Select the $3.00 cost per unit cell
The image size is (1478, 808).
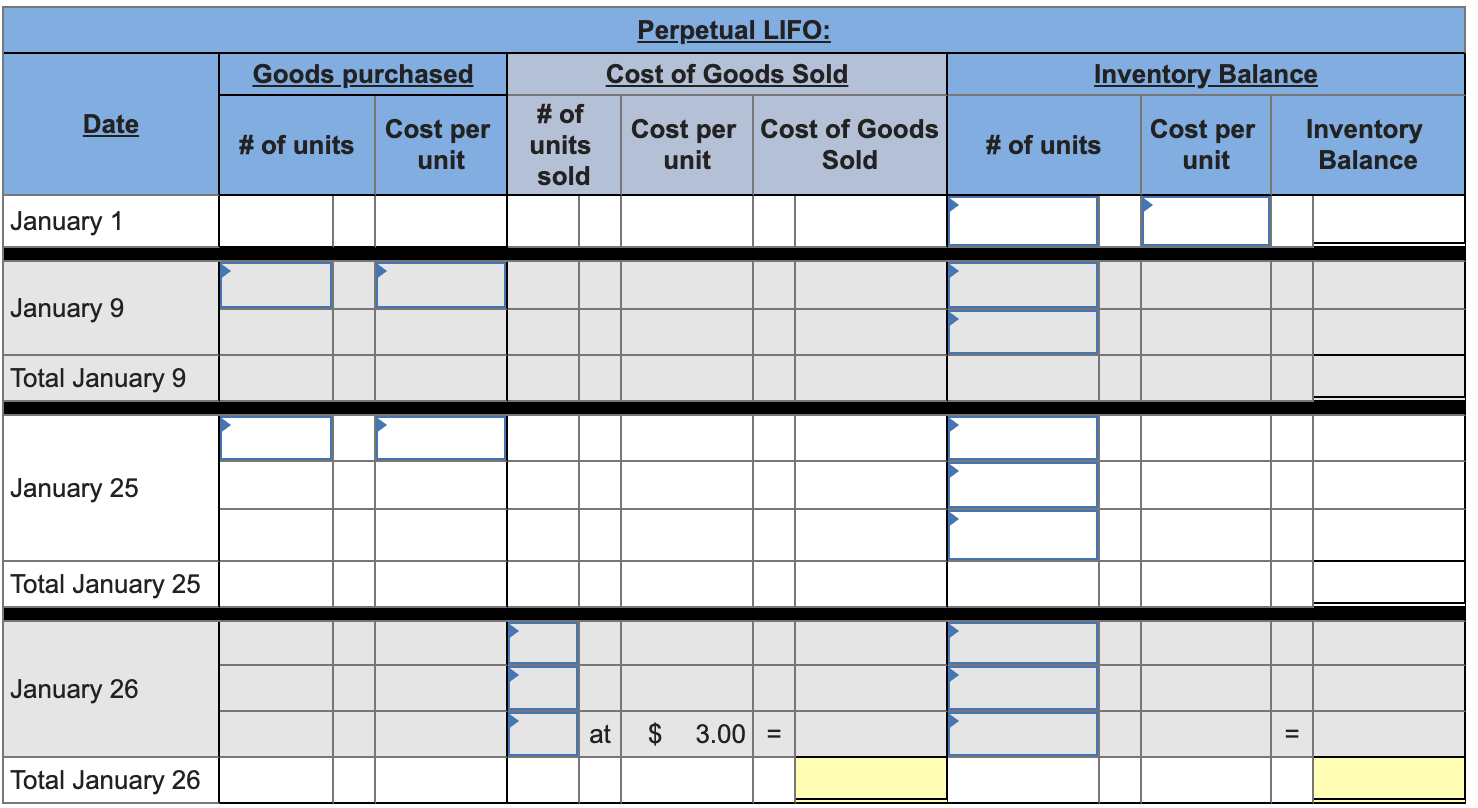tap(686, 734)
